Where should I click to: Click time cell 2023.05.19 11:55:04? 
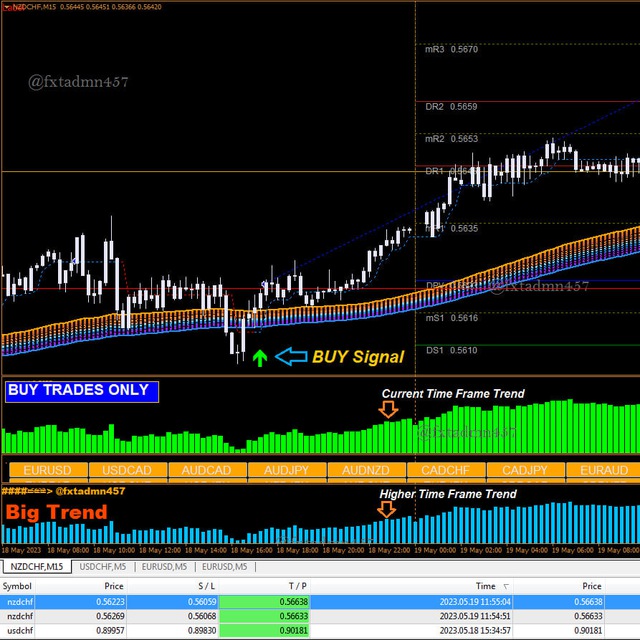(x=475, y=602)
